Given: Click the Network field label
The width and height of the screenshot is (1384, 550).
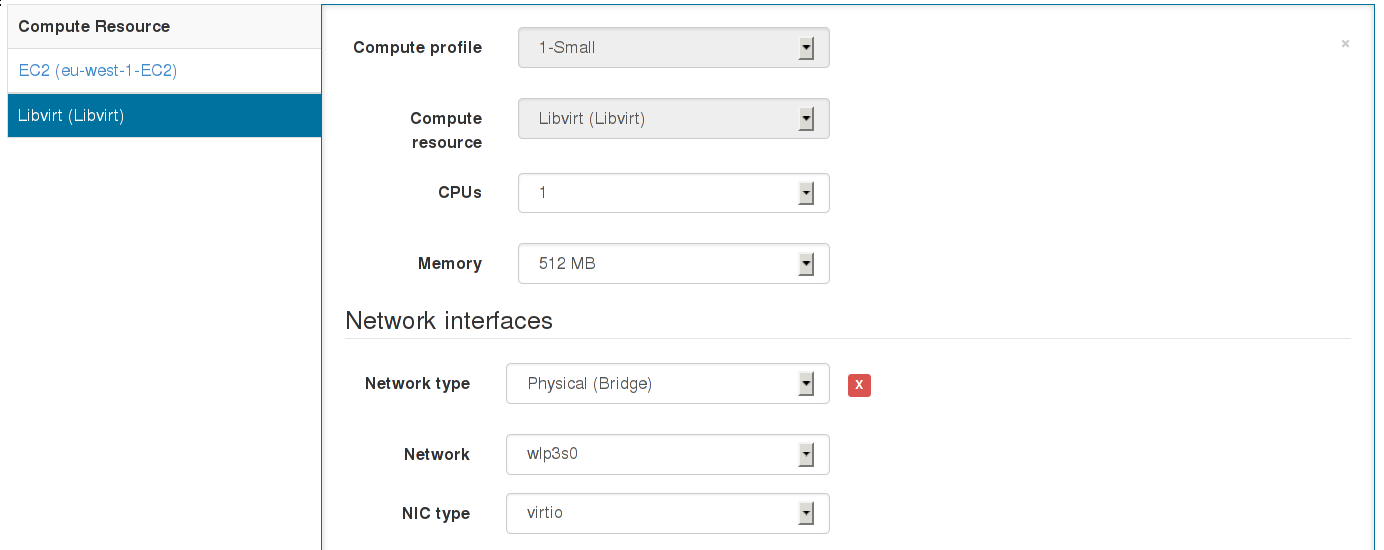Looking at the screenshot, I should tap(436, 454).
